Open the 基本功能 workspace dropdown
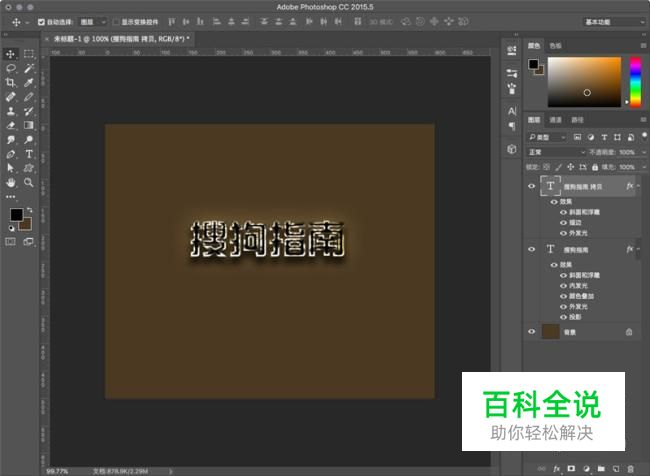The height and width of the screenshot is (476, 650). click(614, 22)
